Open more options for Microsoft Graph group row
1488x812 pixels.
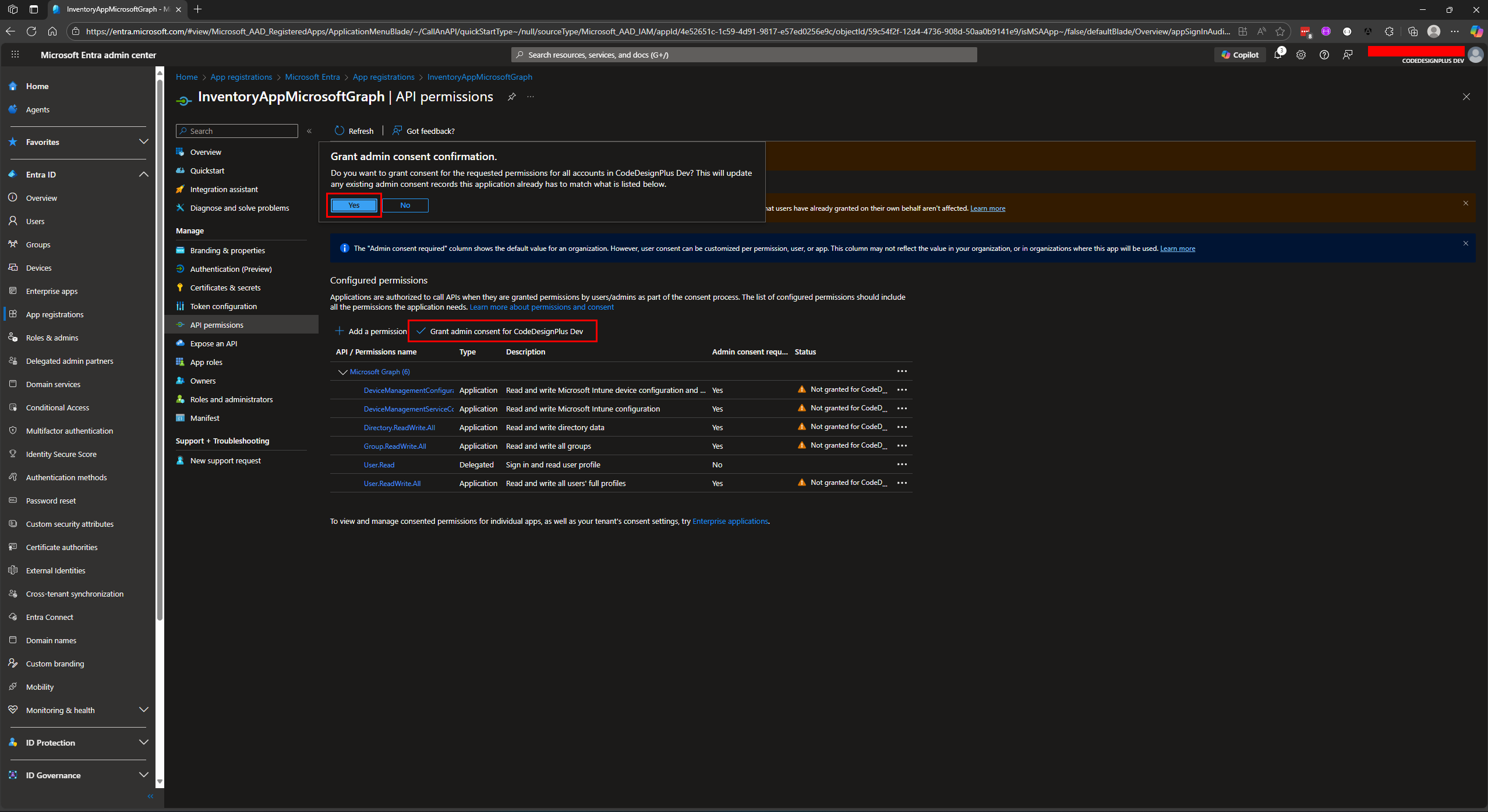point(902,371)
